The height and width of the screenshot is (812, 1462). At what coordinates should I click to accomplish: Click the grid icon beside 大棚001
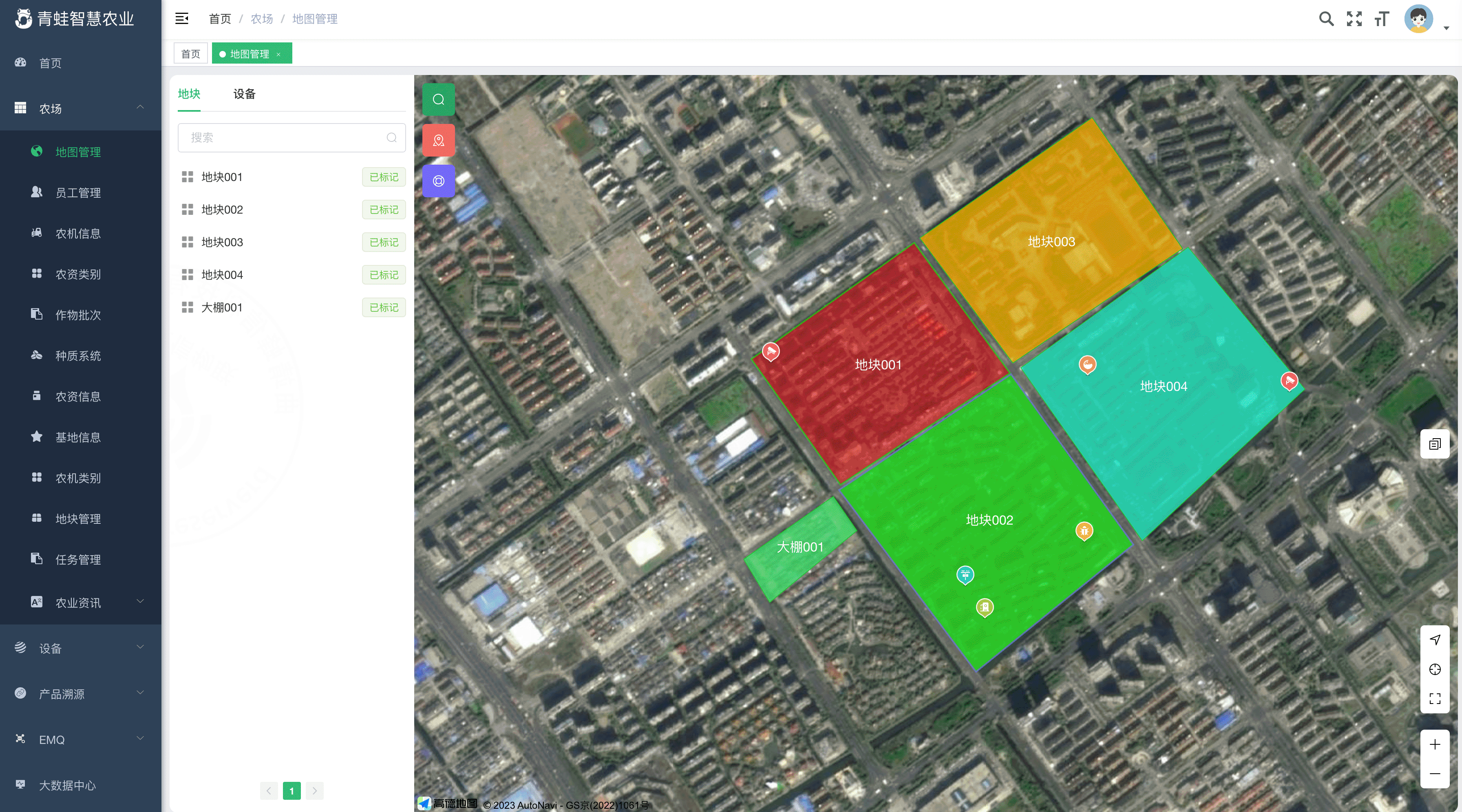point(187,307)
